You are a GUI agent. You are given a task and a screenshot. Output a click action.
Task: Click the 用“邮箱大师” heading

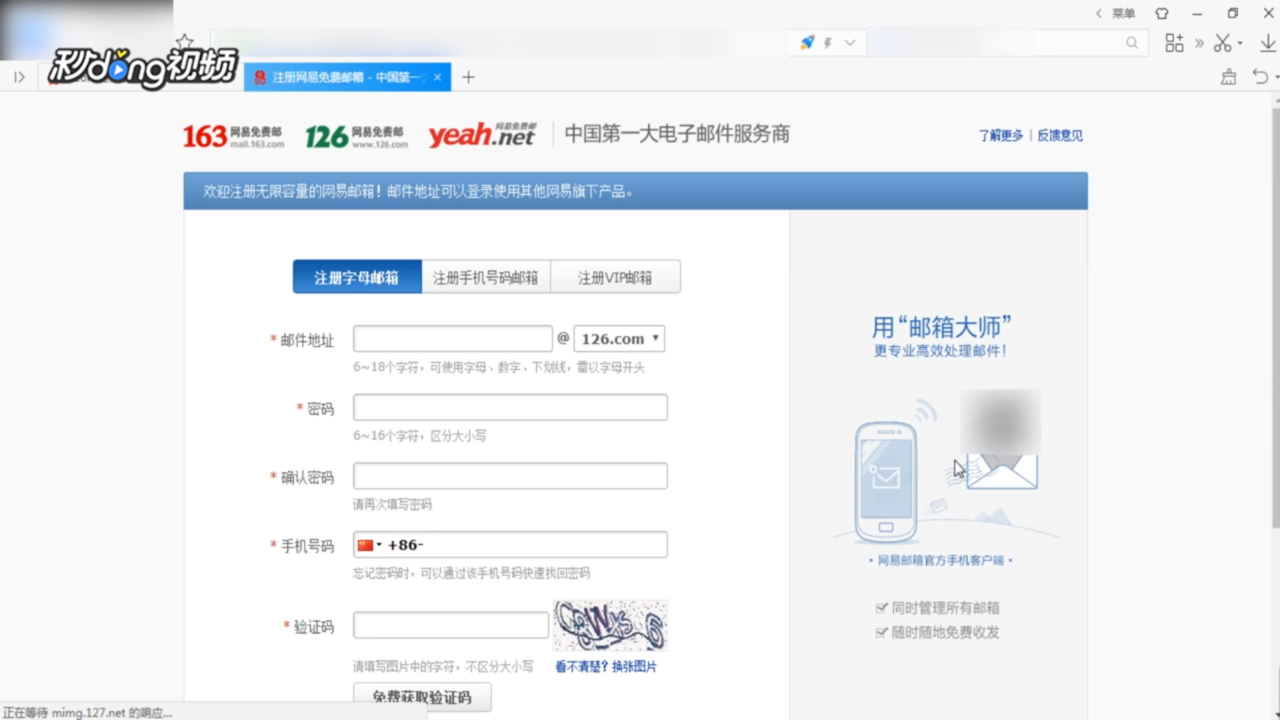click(941, 327)
